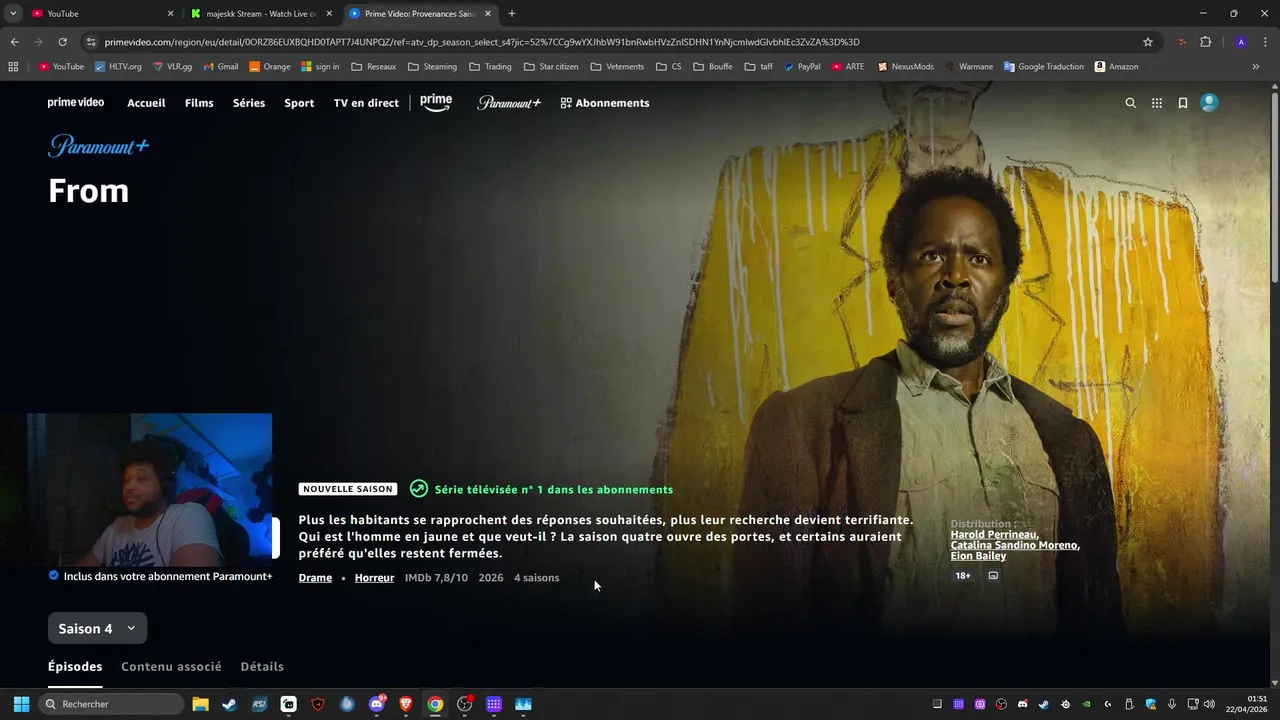Open Harold Perrineau cast link

(x=994, y=535)
